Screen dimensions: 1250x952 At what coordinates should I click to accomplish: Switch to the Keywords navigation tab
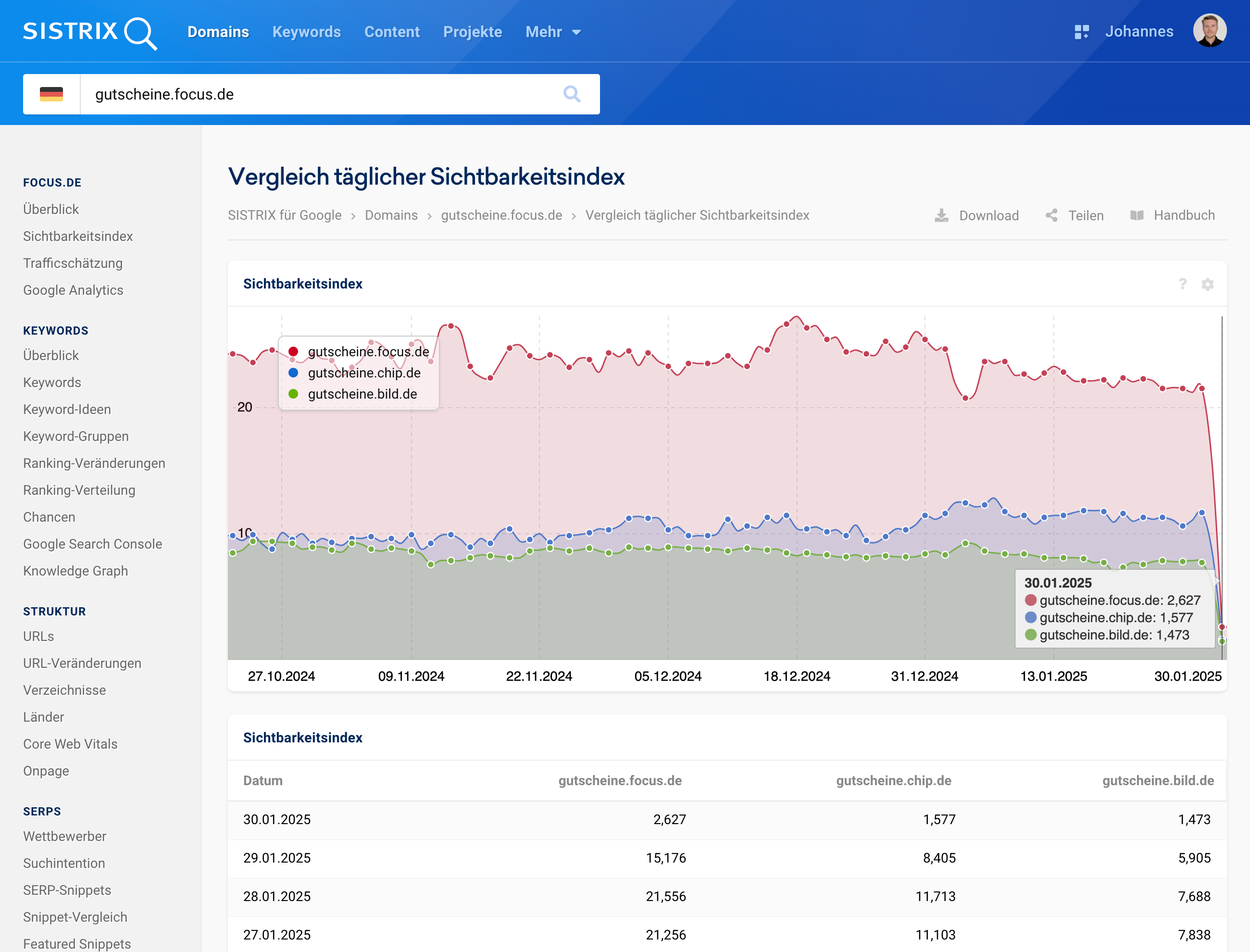(307, 32)
